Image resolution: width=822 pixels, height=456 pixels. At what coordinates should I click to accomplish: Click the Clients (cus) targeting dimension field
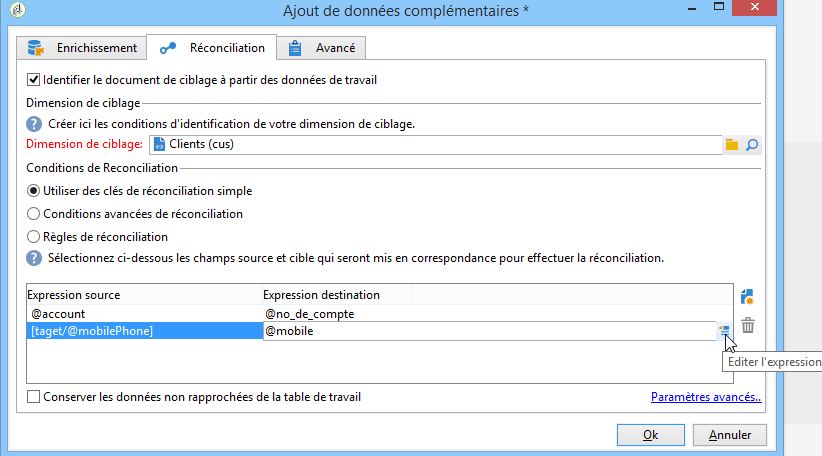click(x=435, y=145)
